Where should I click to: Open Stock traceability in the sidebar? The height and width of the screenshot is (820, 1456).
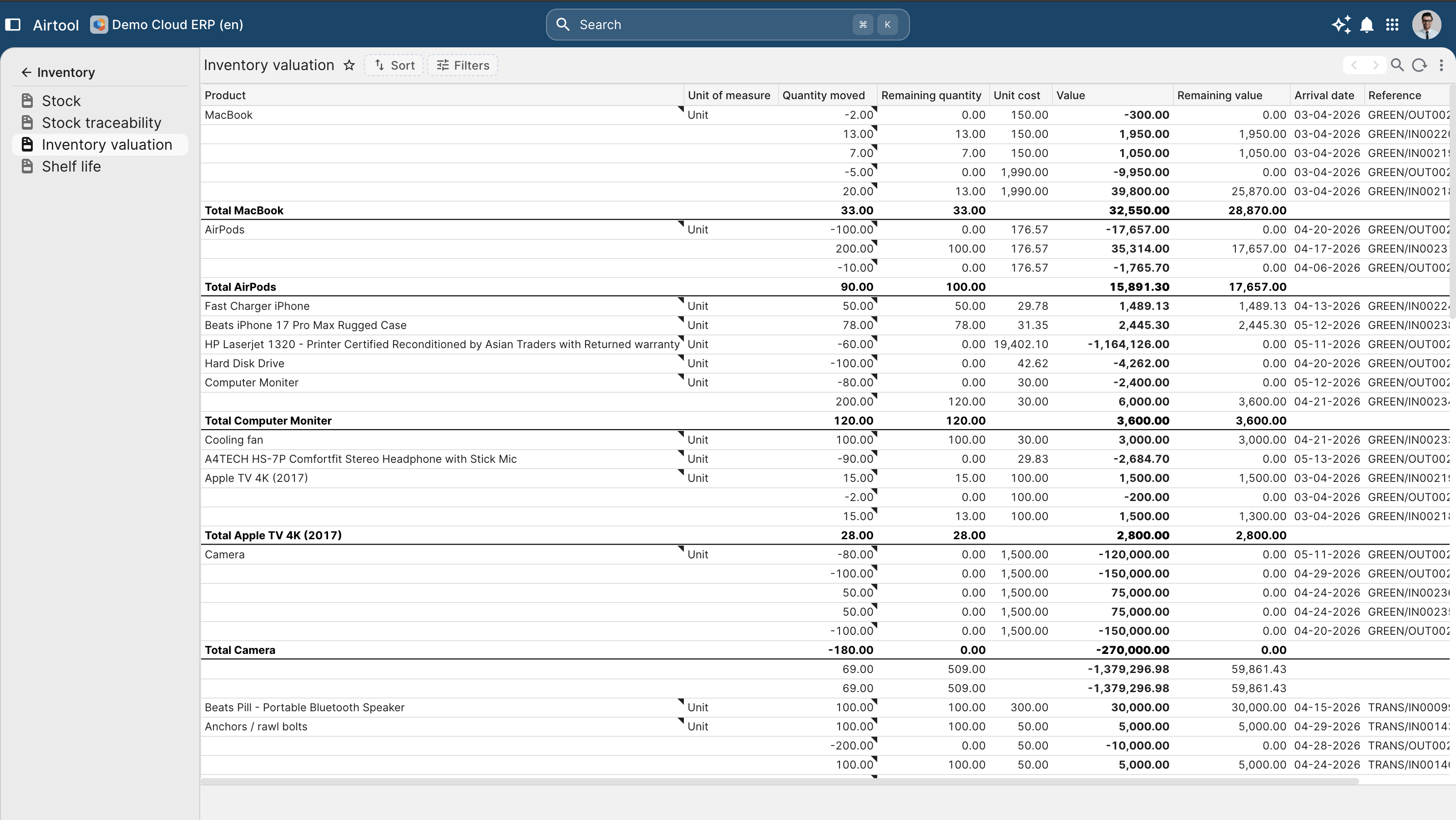click(x=100, y=122)
